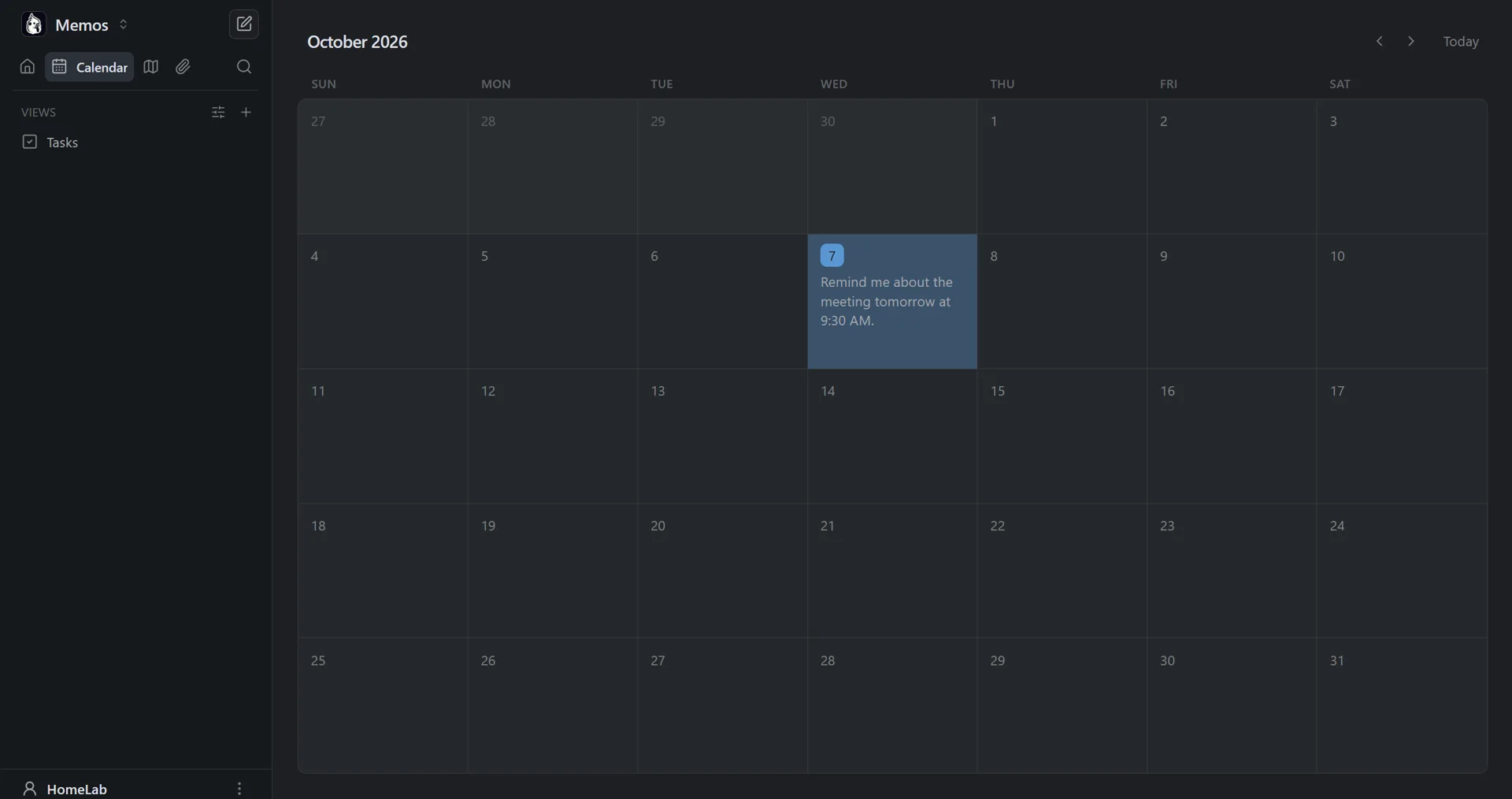Jump to Today in calendar
The image size is (1512, 799).
tap(1461, 41)
